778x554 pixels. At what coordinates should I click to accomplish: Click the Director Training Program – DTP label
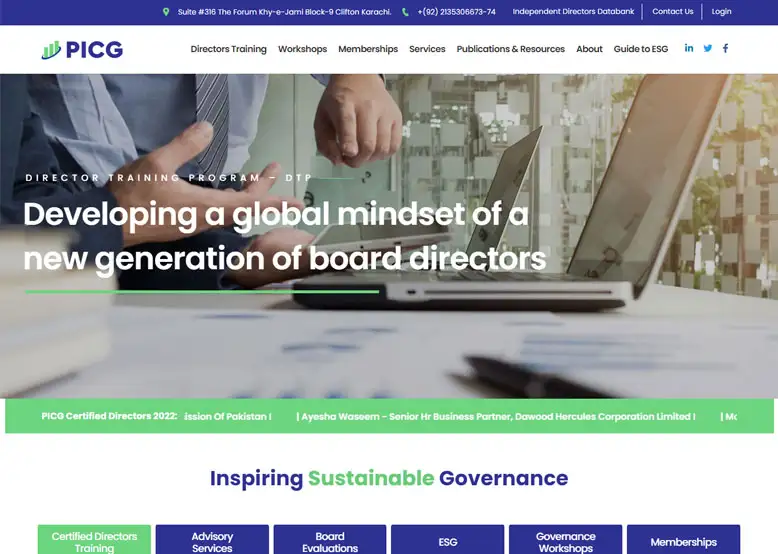pyautogui.click(x=169, y=178)
